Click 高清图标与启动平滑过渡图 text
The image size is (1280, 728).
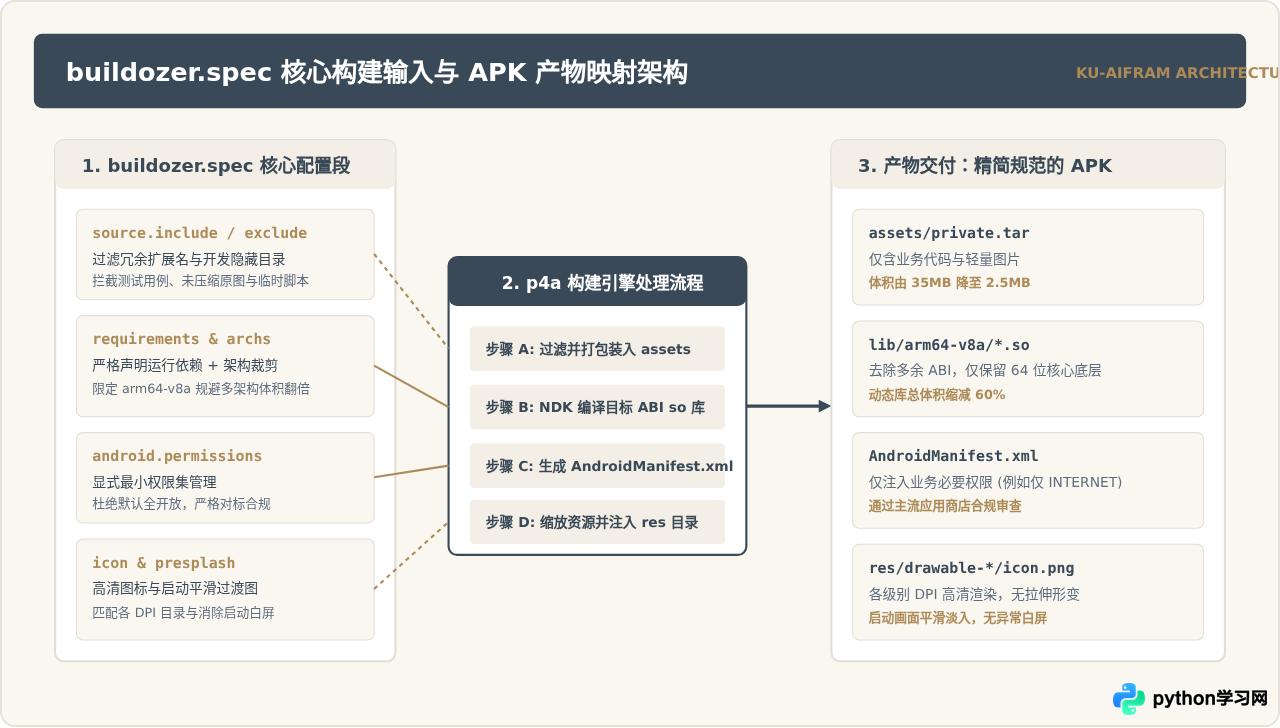[x=175, y=589]
